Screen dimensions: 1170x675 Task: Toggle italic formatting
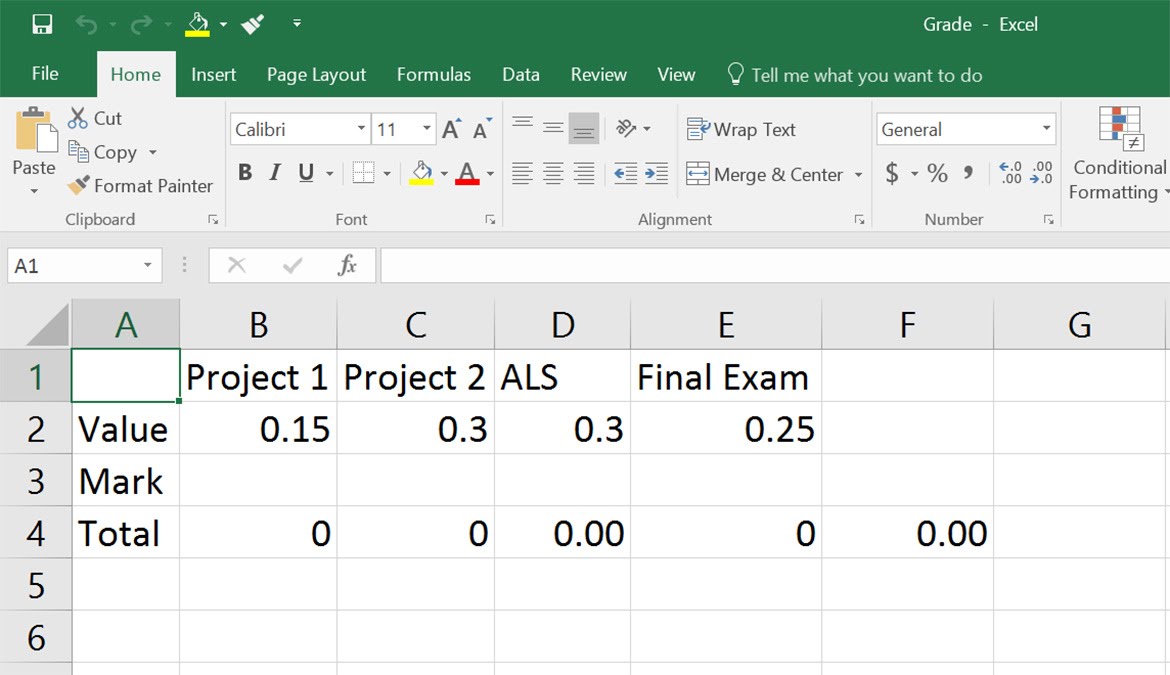point(275,173)
